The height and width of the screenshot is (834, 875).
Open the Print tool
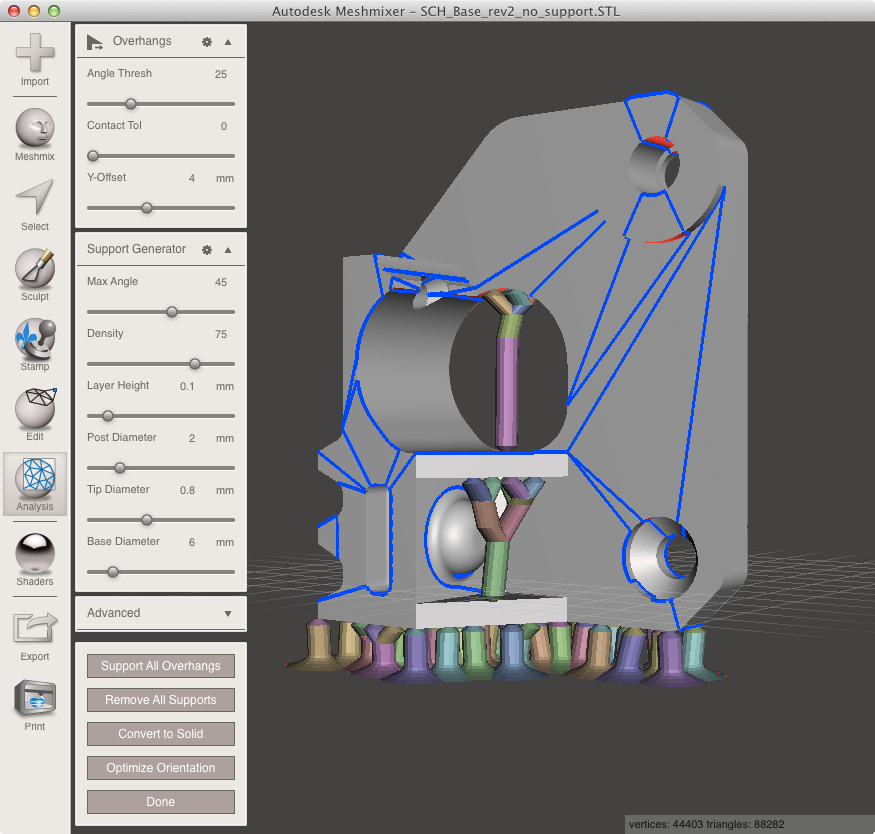pyautogui.click(x=35, y=705)
